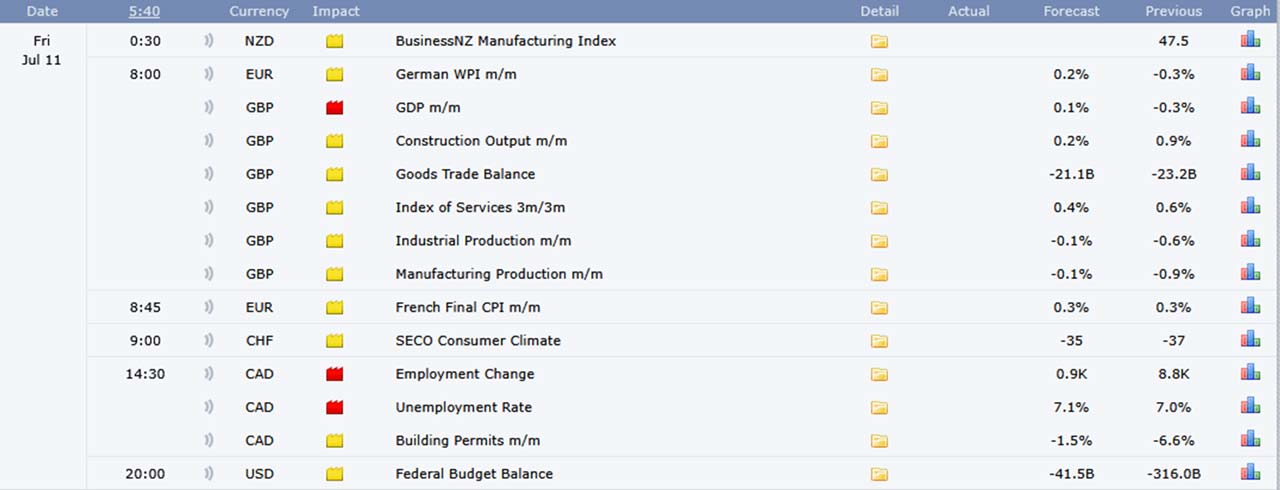Screen dimensions: 1280x490
Task: Click Manufacturing Production m/m event name
Action: tap(499, 274)
